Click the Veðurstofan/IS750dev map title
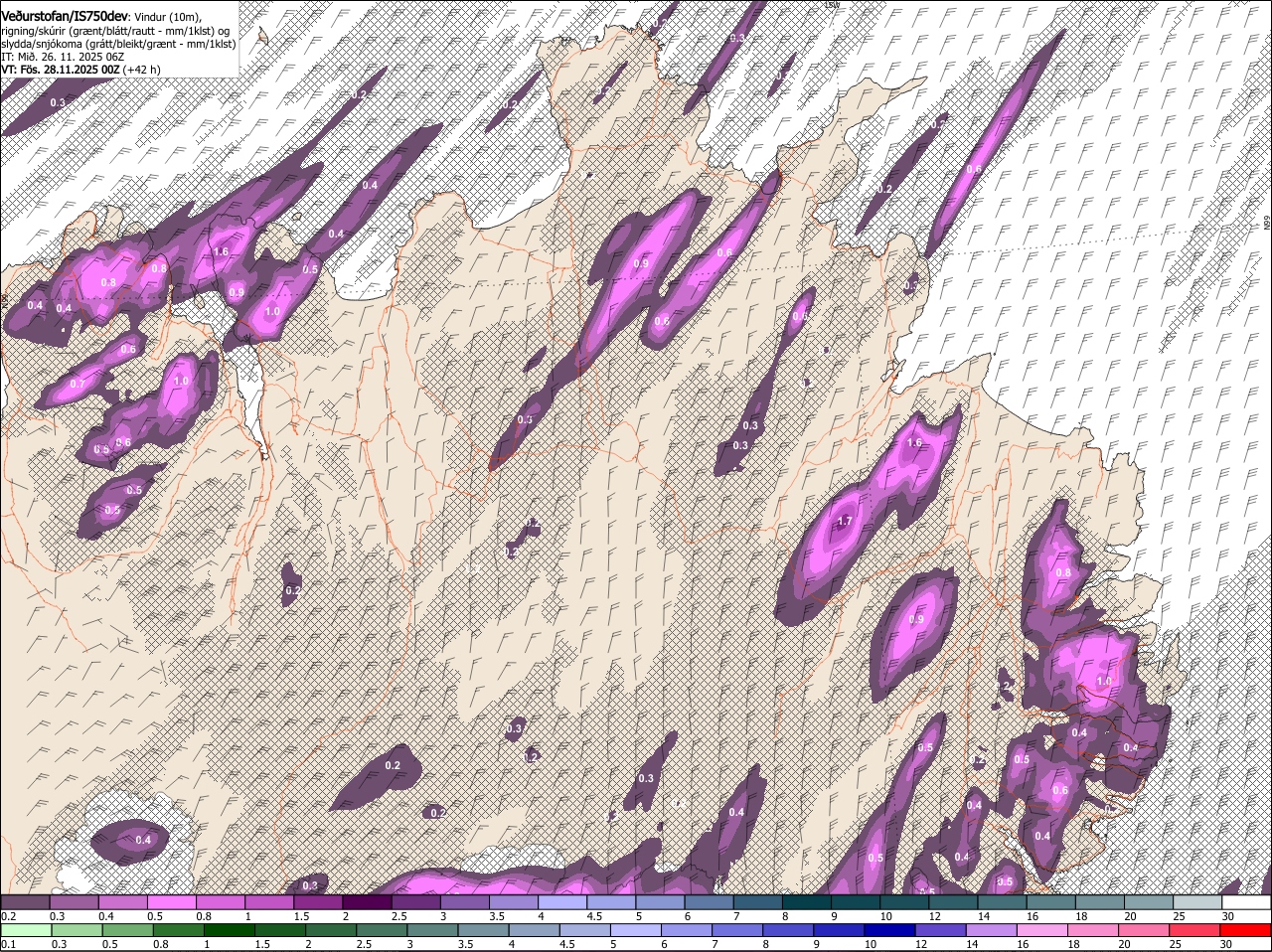The width and height of the screenshot is (1272, 952). 65,17
